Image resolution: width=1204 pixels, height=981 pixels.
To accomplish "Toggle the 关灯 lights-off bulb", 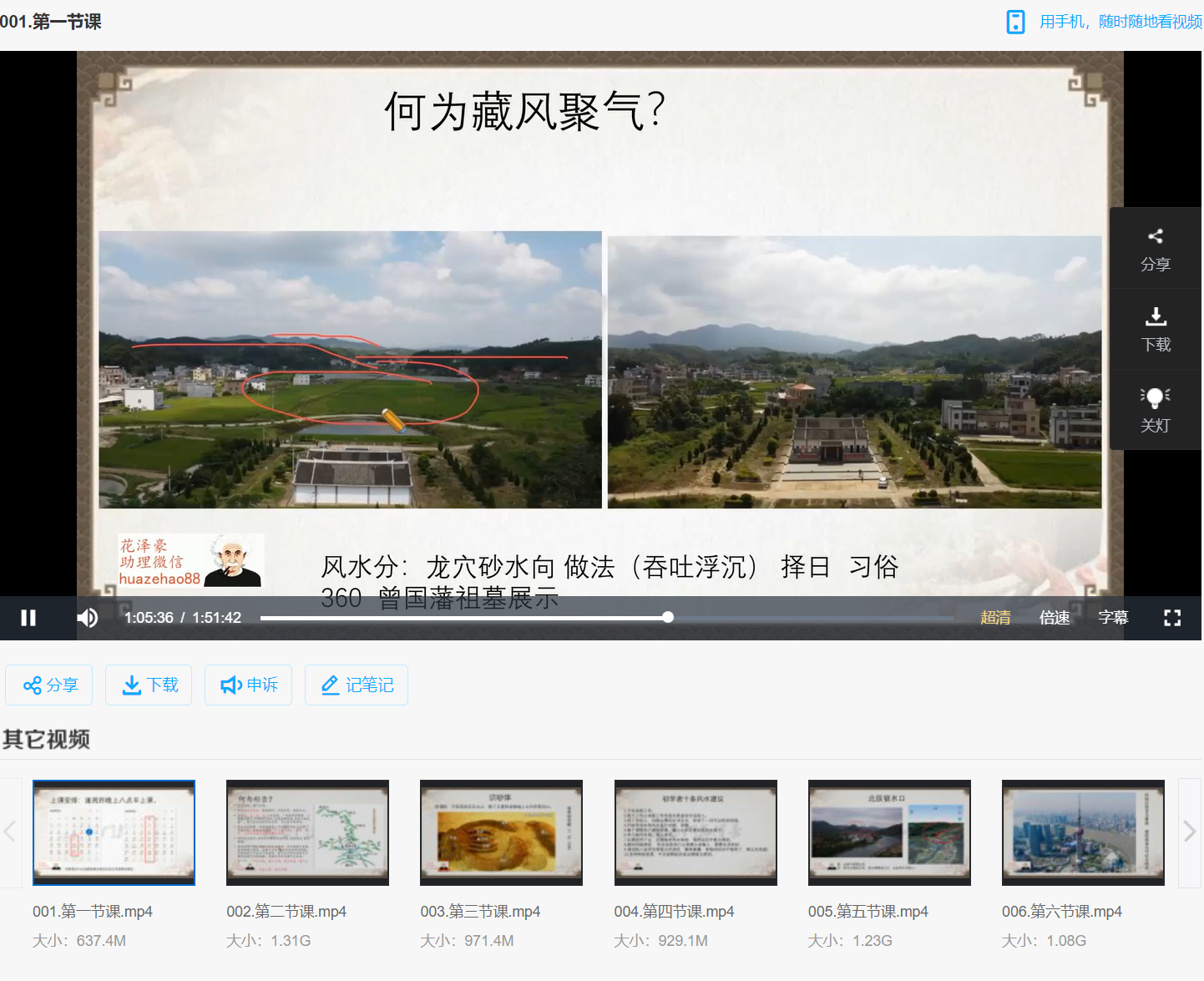I will (1156, 398).
